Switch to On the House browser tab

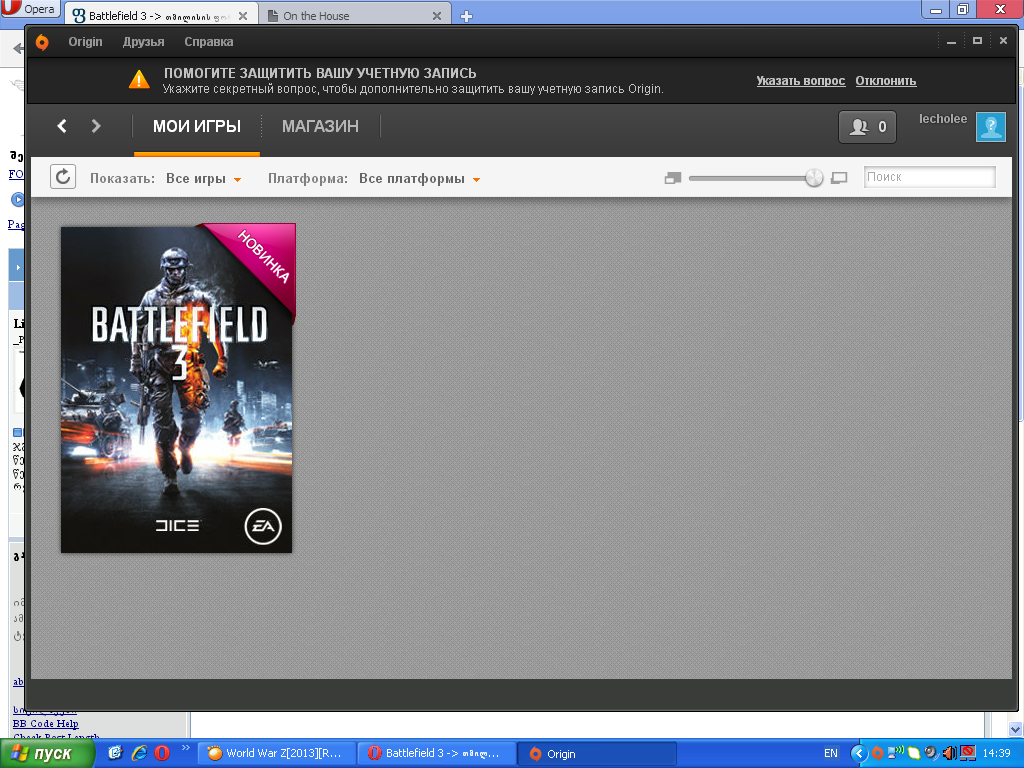pyautogui.click(x=355, y=16)
